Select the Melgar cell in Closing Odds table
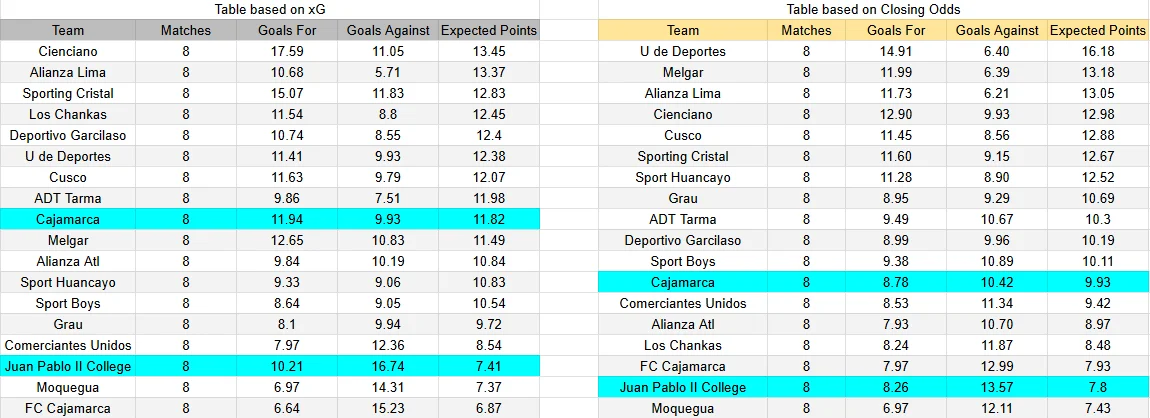Image resolution: width=1150 pixels, height=418 pixels. (x=683, y=73)
